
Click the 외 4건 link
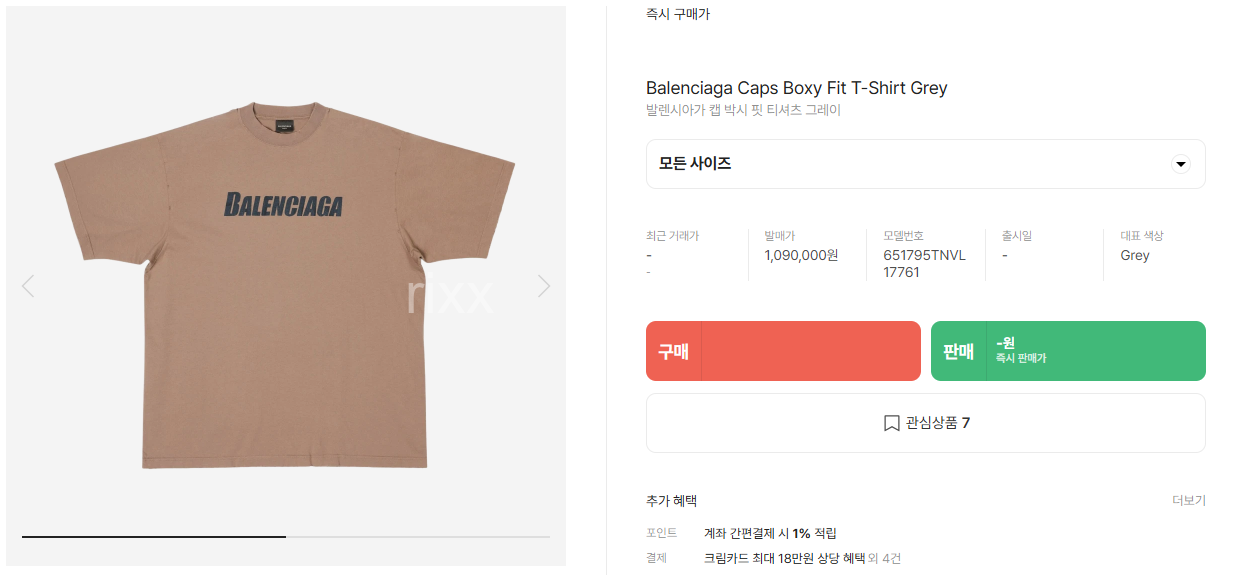tap(884, 558)
